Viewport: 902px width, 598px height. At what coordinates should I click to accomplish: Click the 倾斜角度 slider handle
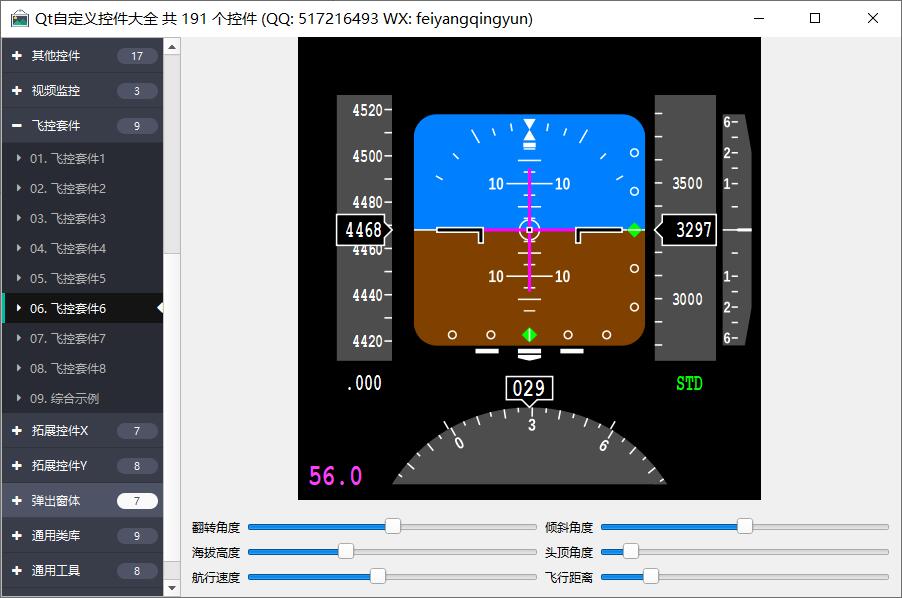coord(745,527)
